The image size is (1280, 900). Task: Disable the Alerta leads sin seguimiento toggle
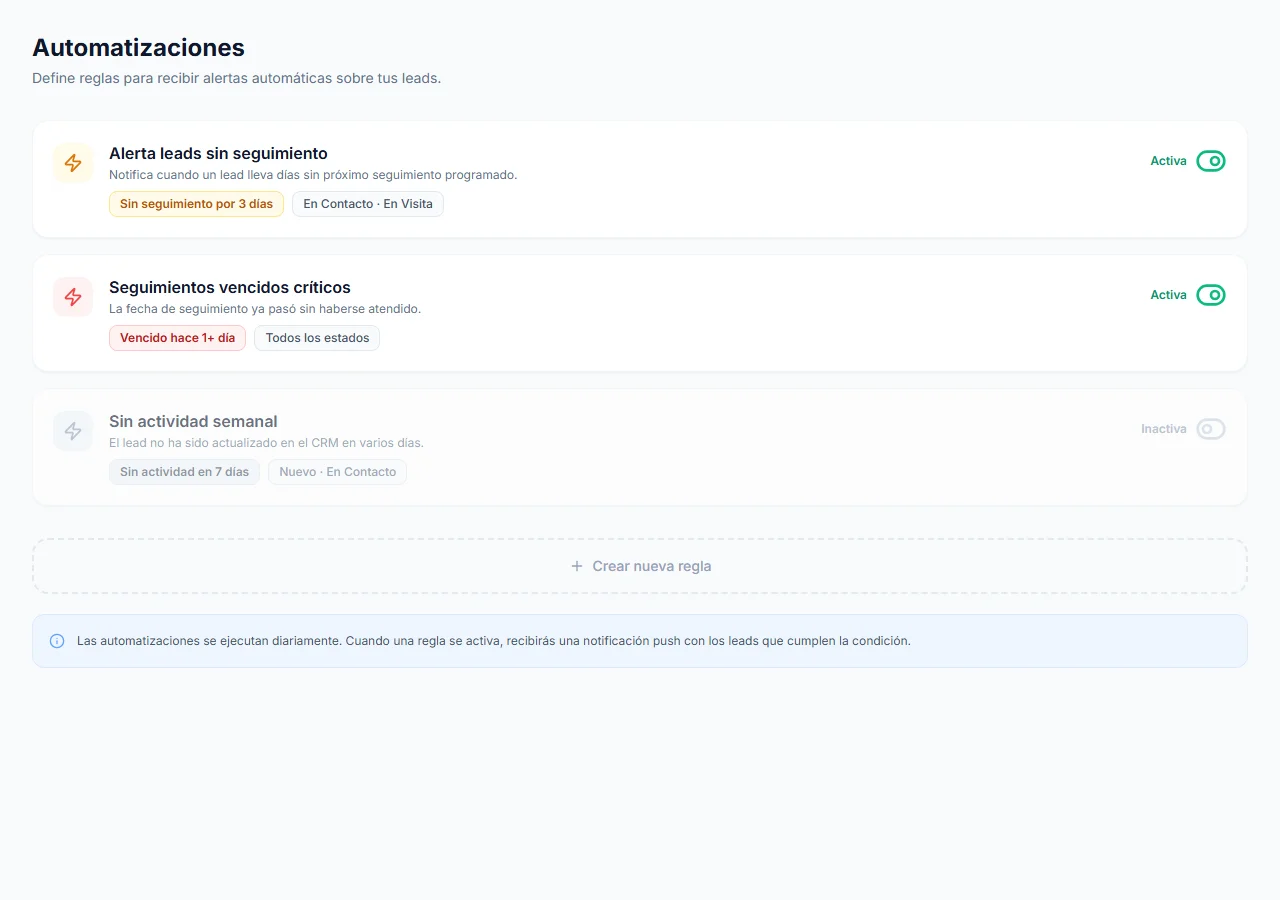(1211, 161)
